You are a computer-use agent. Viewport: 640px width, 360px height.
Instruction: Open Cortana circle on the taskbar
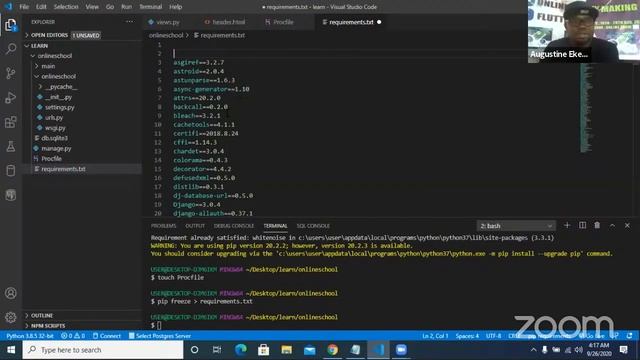click(195, 350)
